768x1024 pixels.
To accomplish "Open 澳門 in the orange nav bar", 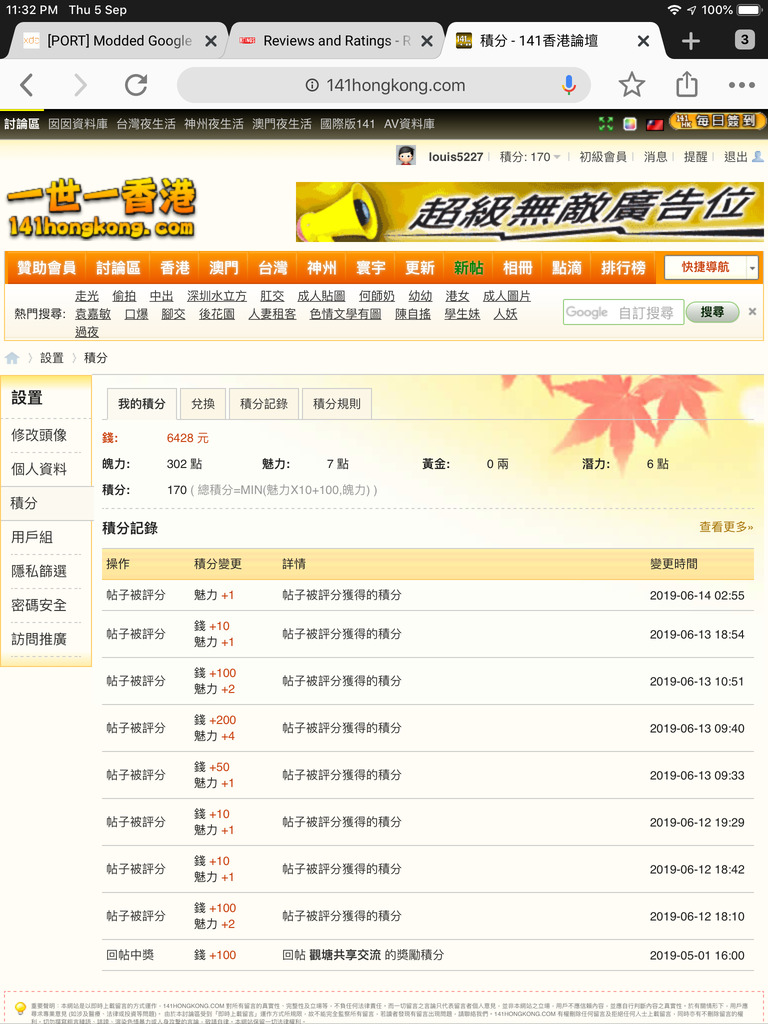I will [223, 268].
